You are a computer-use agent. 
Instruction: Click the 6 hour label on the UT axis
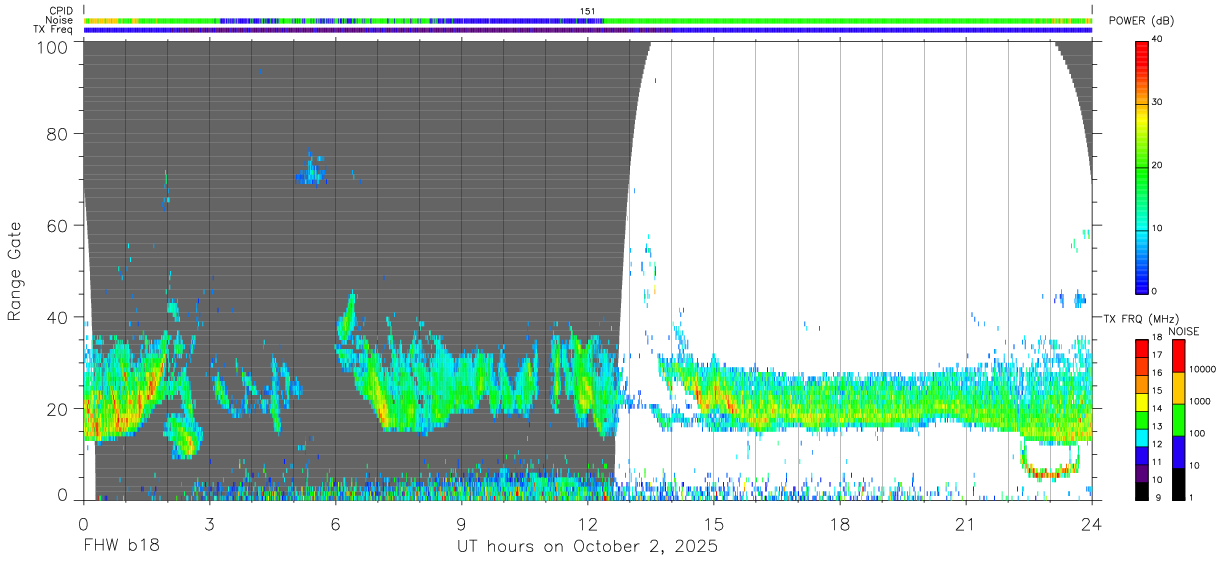coord(335,523)
